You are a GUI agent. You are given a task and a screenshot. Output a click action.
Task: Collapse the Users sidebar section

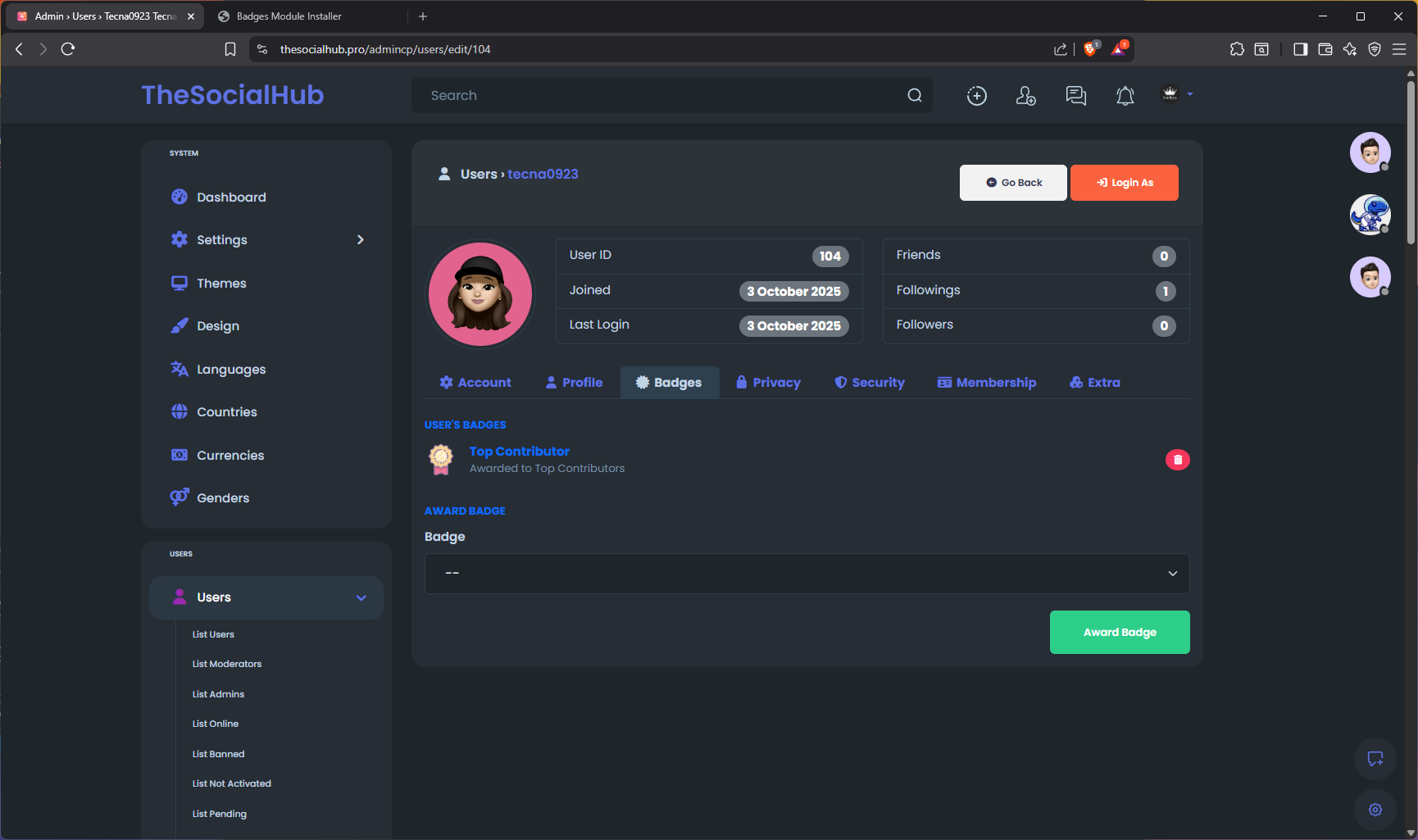[x=361, y=597]
